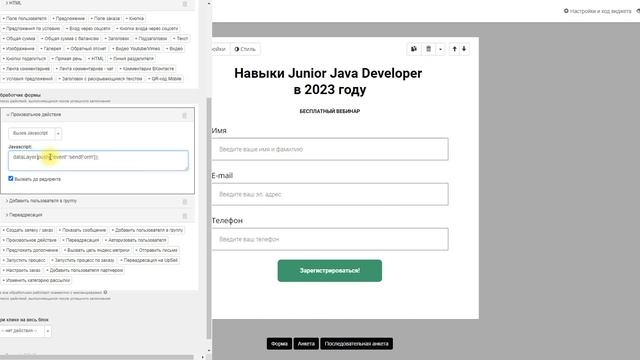
Task: Add a Предложение element
Action: pos(68,18)
